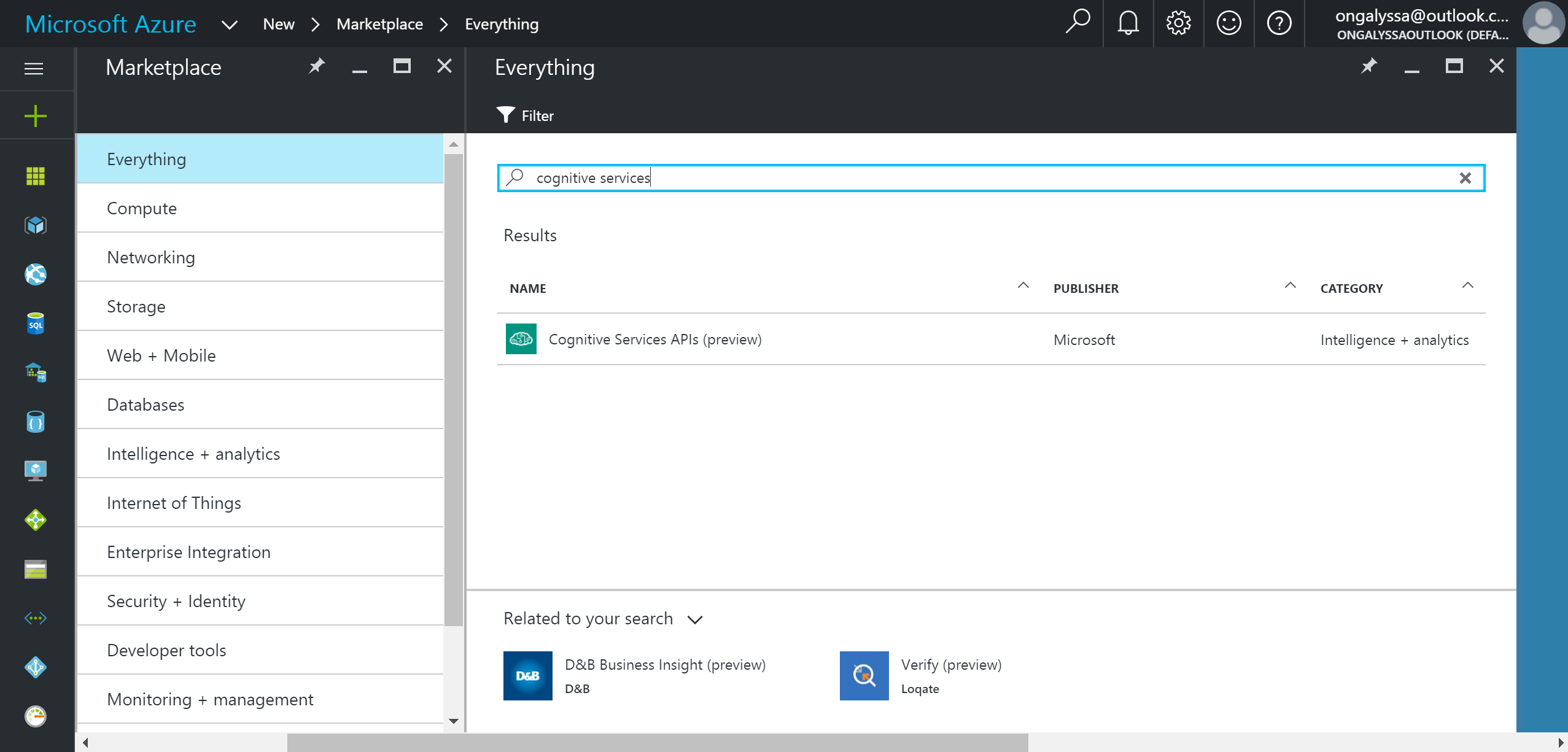The height and width of the screenshot is (752, 1568).
Task: Click the green plus New resource icon
Action: (x=36, y=116)
